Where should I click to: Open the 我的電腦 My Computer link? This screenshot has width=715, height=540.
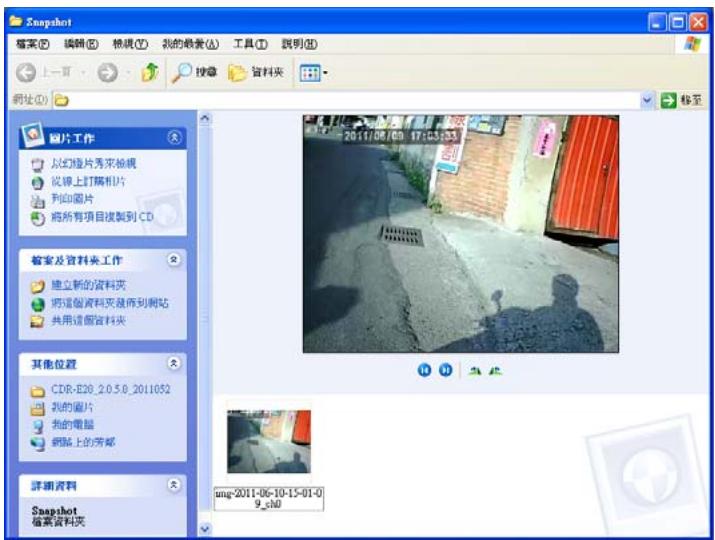[72, 425]
